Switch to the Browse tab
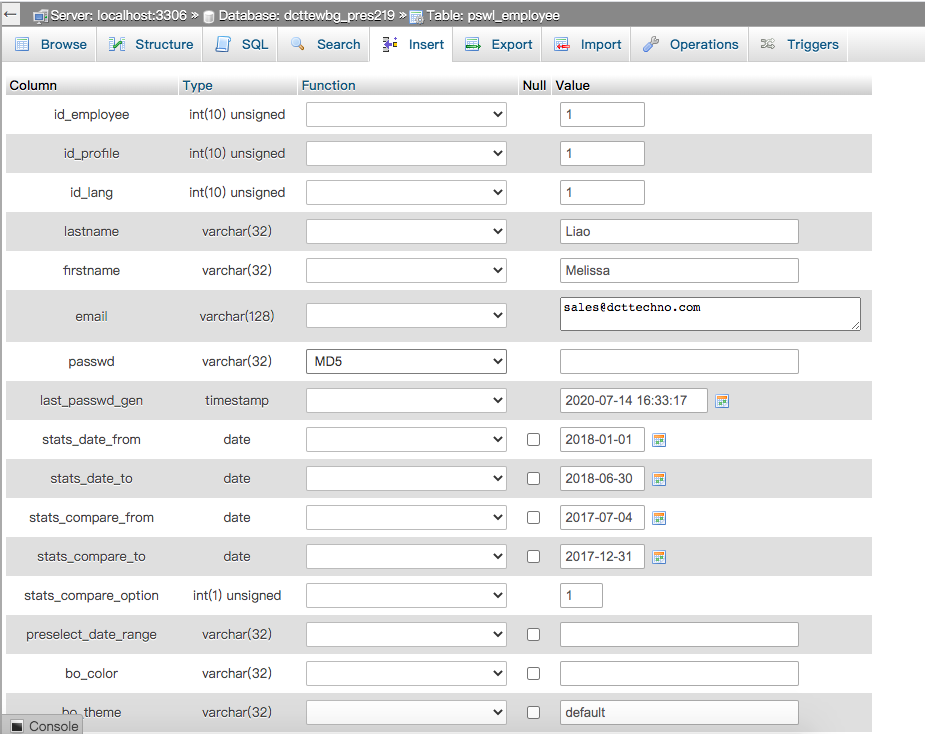Image resolution: width=925 pixels, height=734 pixels. [x=51, y=44]
